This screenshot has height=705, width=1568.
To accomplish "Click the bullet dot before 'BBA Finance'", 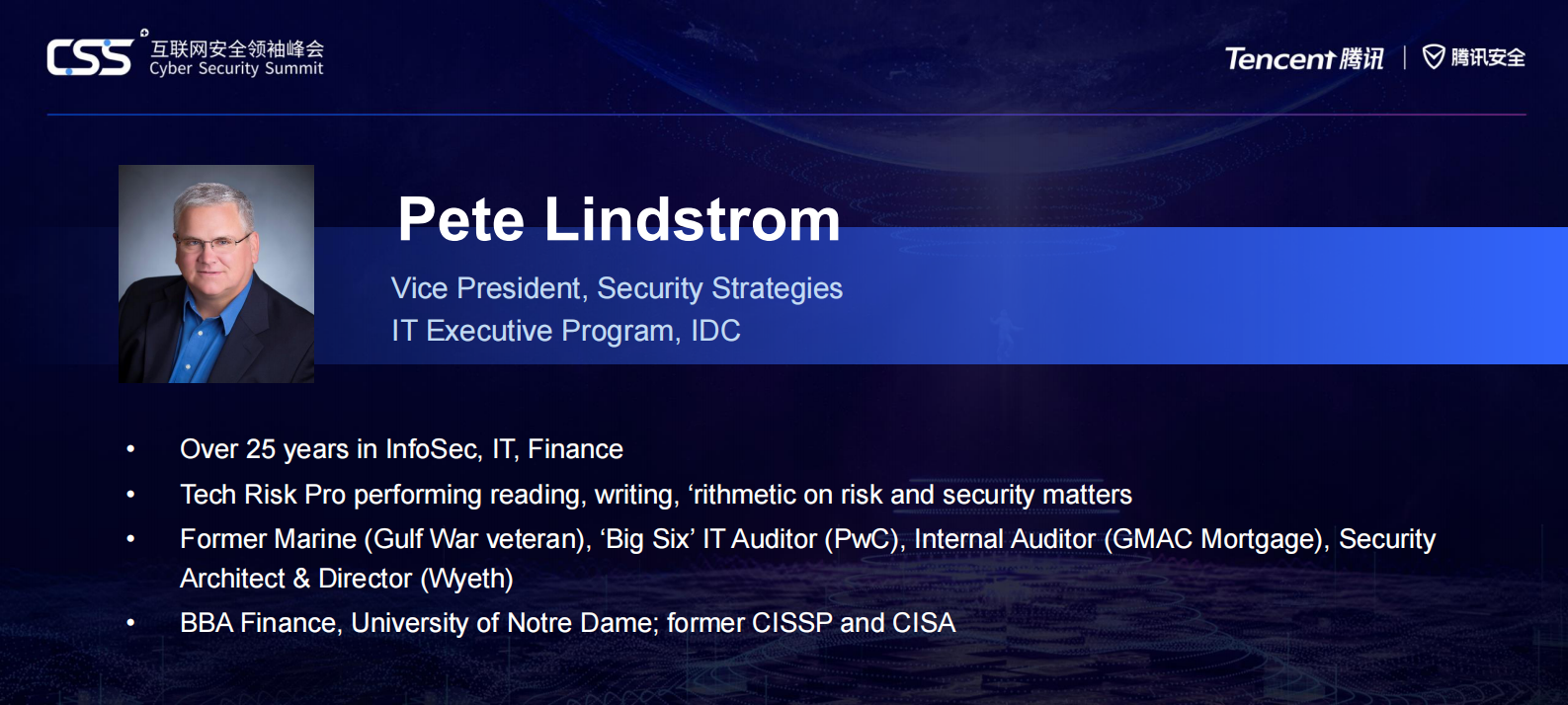I will click(x=130, y=623).
